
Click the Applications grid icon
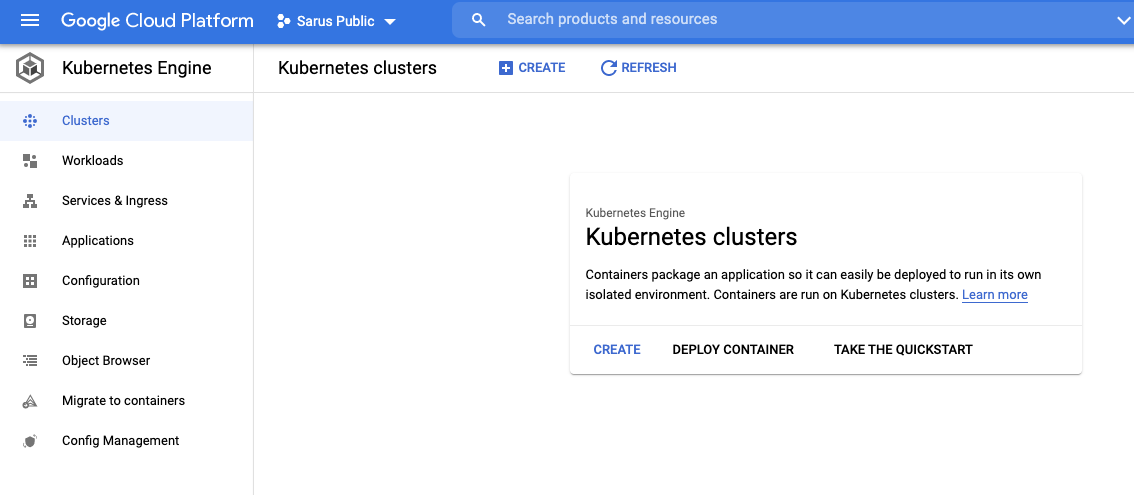pyautogui.click(x=30, y=241)
